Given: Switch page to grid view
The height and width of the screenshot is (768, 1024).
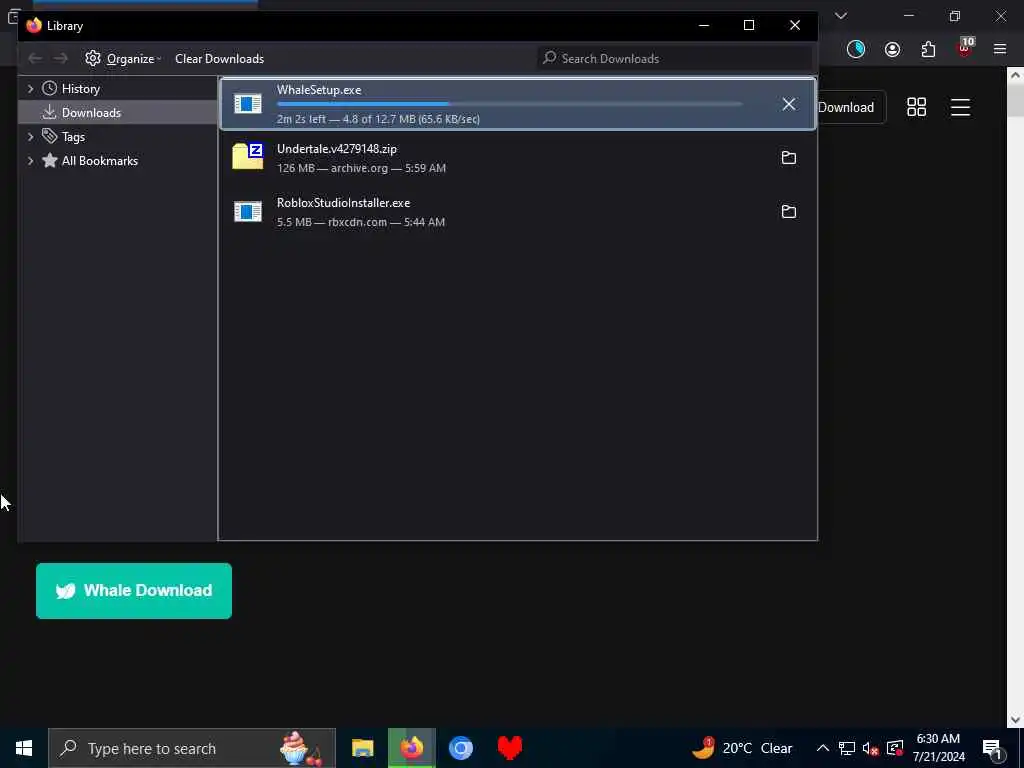Looking at the screenshot, I should tap(917, 107).
